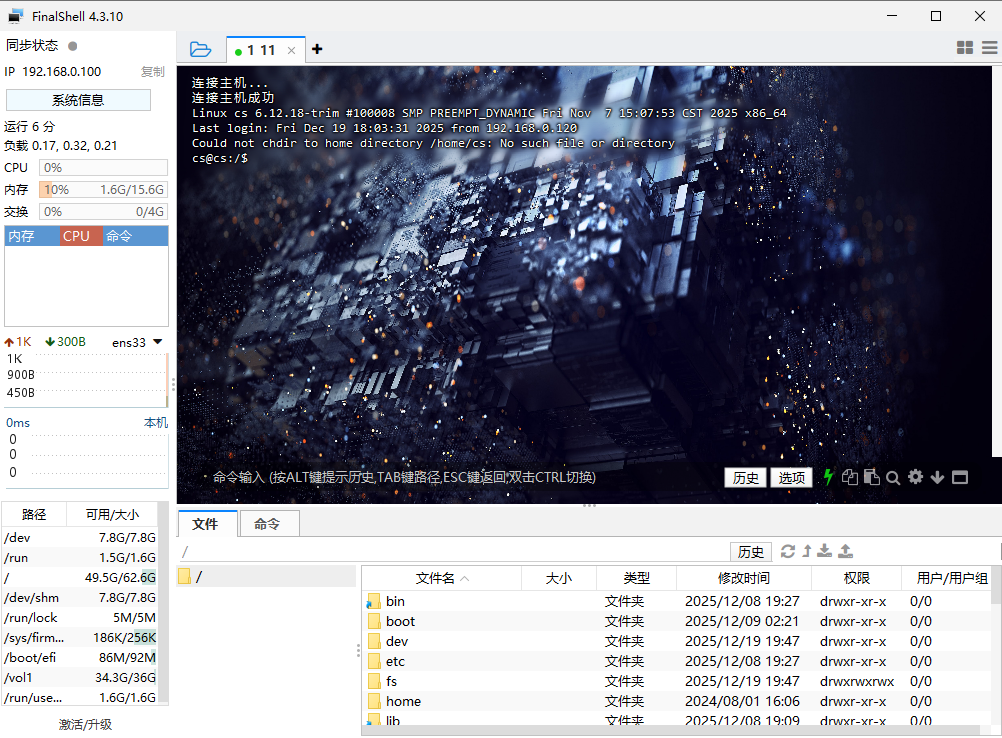Open the connection manager folder icon
Image resolution: width=1002 pixels, height=738 pixels.
[x=200, y=49]
